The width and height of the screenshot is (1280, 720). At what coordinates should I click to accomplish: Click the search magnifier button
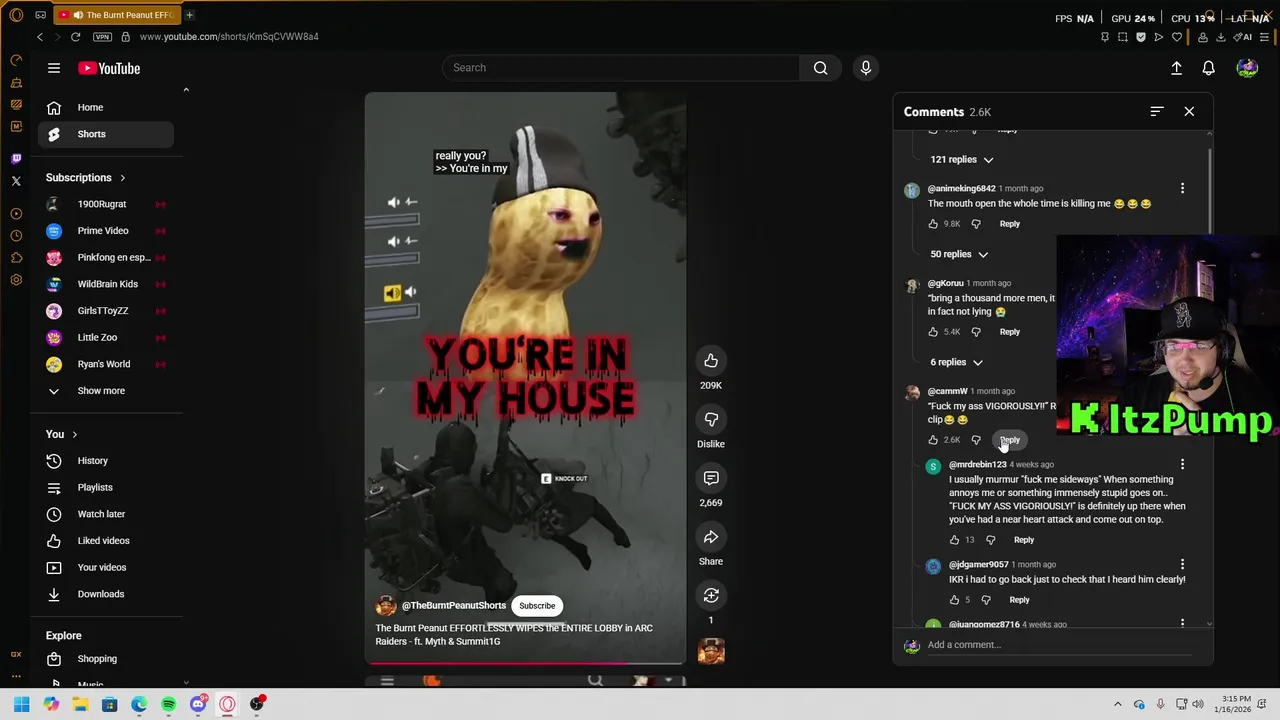(820, 68)
